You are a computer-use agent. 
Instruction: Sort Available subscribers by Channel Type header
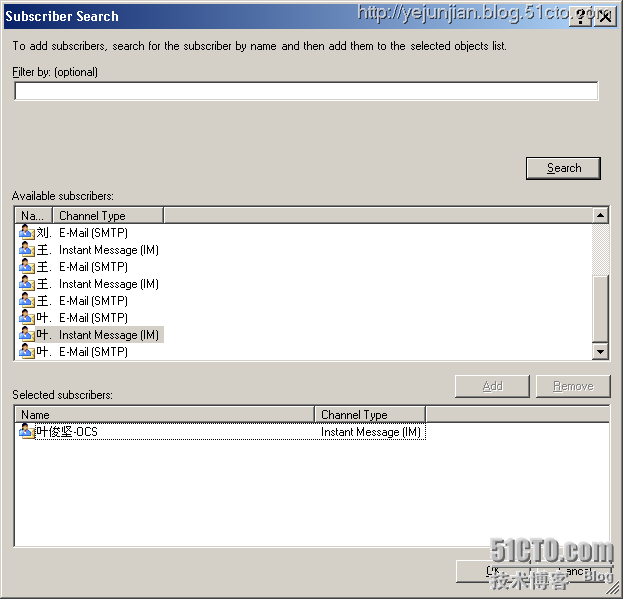point(108,216)
